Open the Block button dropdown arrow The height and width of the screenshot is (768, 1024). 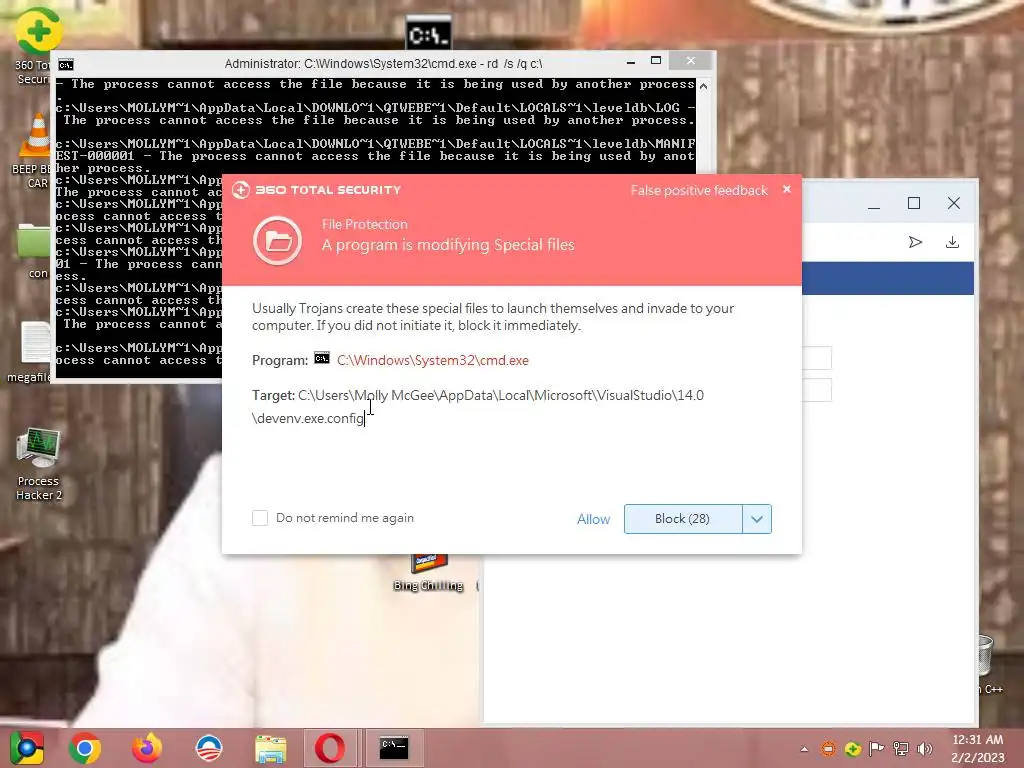point(757,519)
